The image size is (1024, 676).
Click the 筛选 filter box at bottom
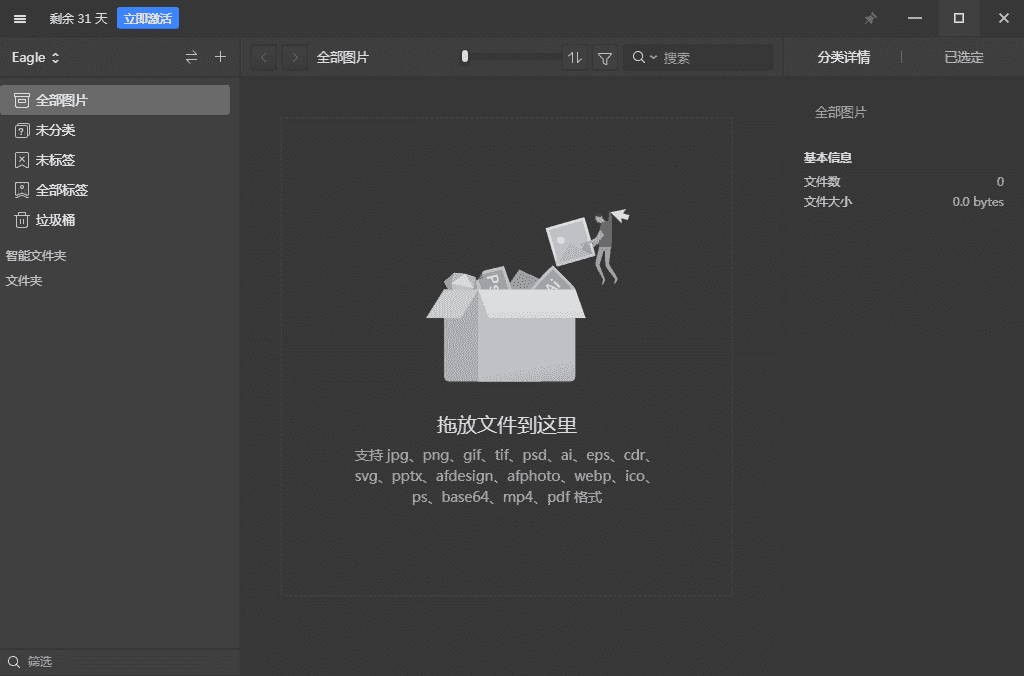pyautogui.click(x=120, y=662)
